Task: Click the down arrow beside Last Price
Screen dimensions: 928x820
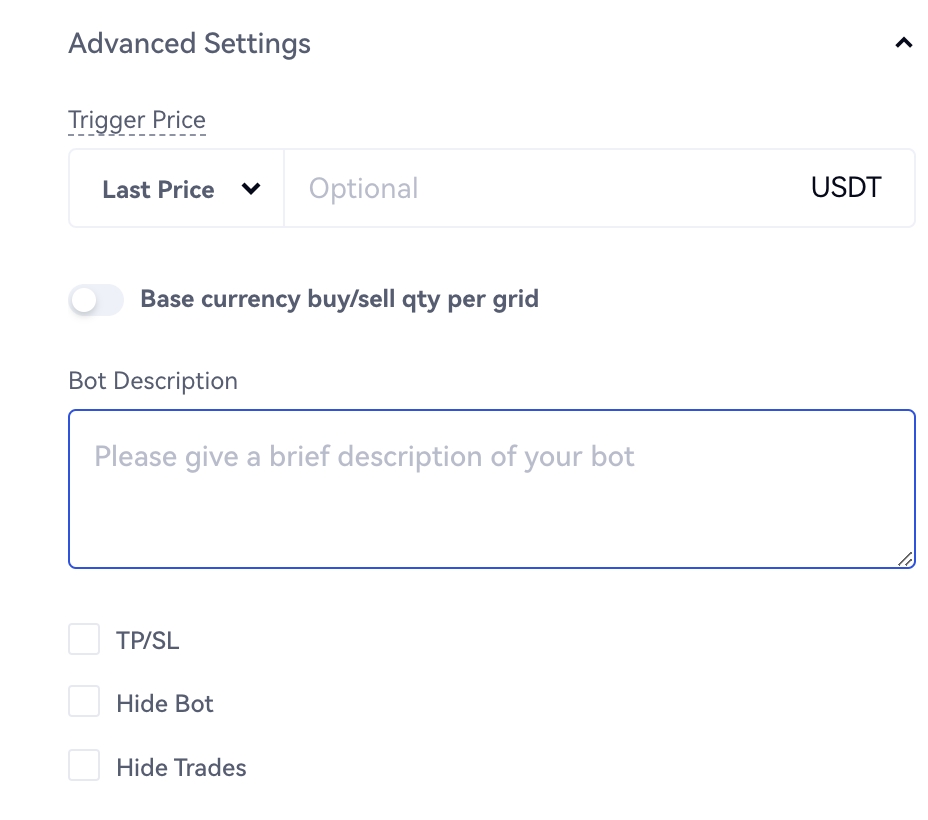Action: 251,189
